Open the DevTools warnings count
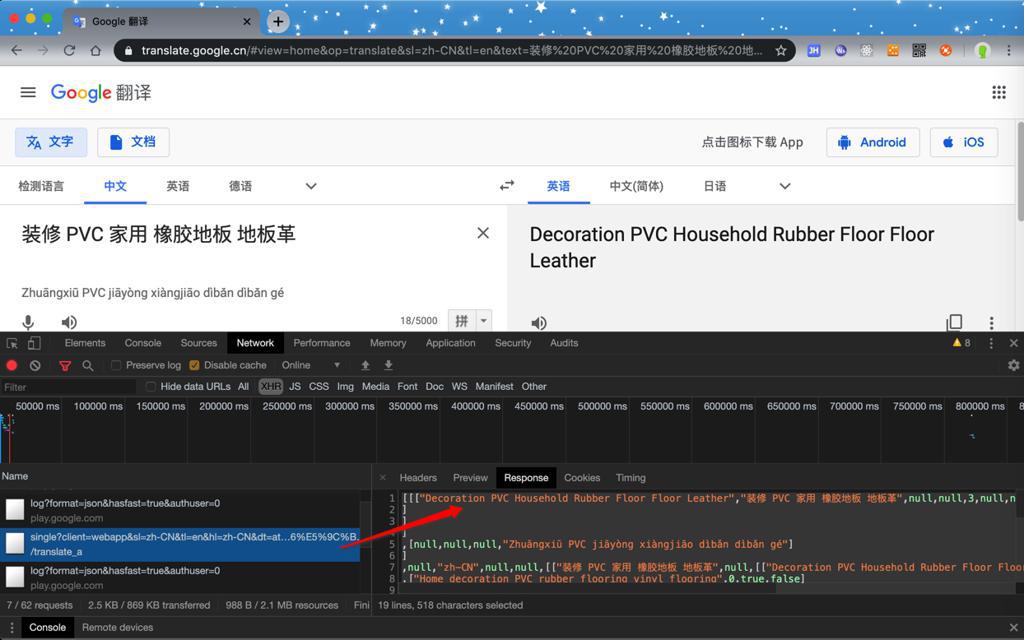 tap(961, 343)
